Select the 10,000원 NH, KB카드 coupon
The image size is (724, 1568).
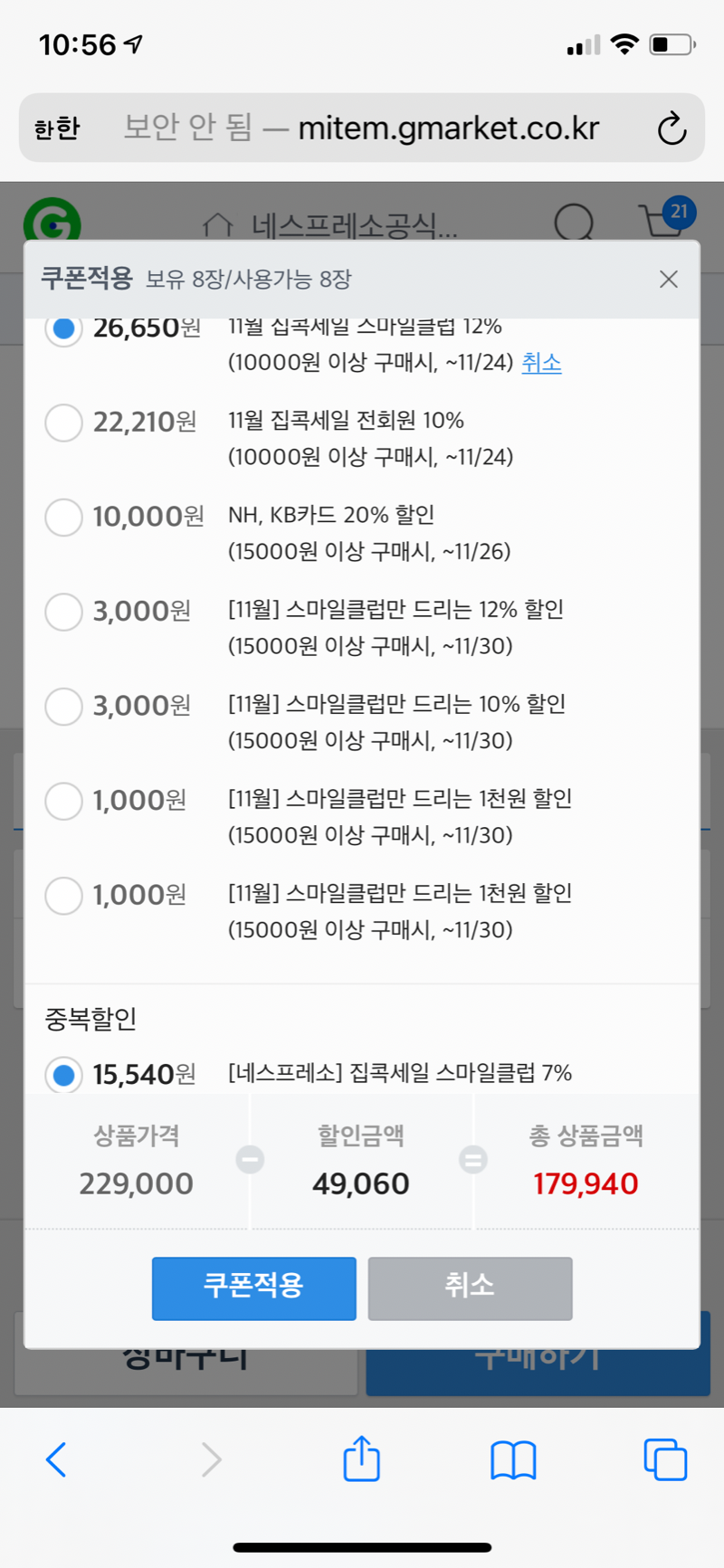64,518
